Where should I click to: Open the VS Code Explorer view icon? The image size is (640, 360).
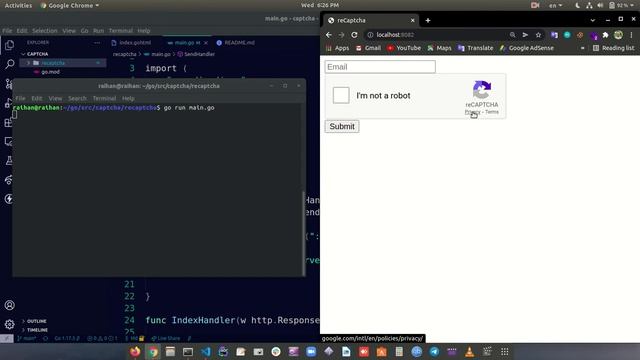(9, 45)
